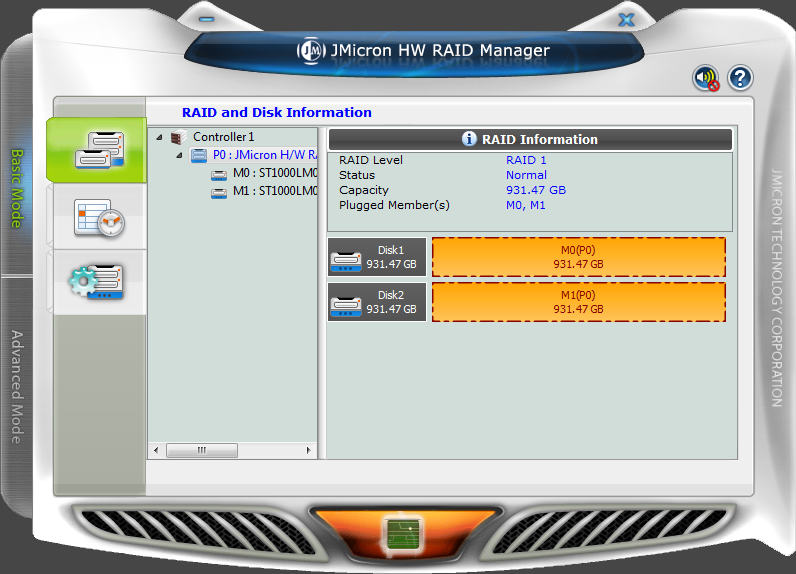Click the Disk2 drive icon
Viewport: 796px width, 574px height.
tap(346, 306)
